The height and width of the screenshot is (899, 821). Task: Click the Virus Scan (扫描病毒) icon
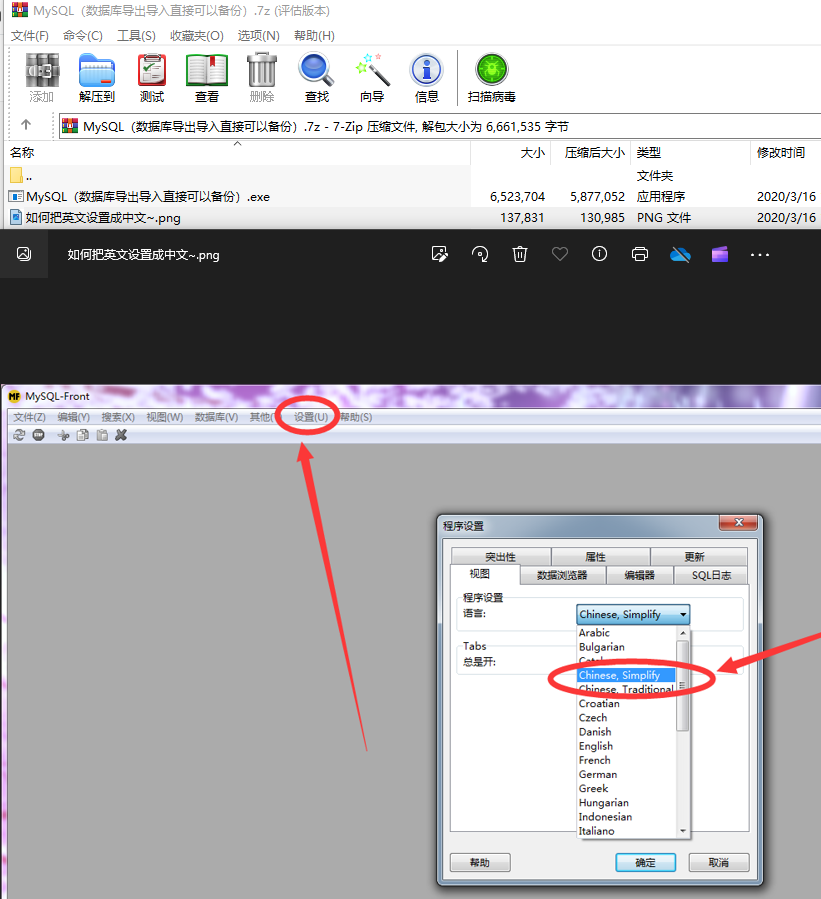click(x=491, y=70)
